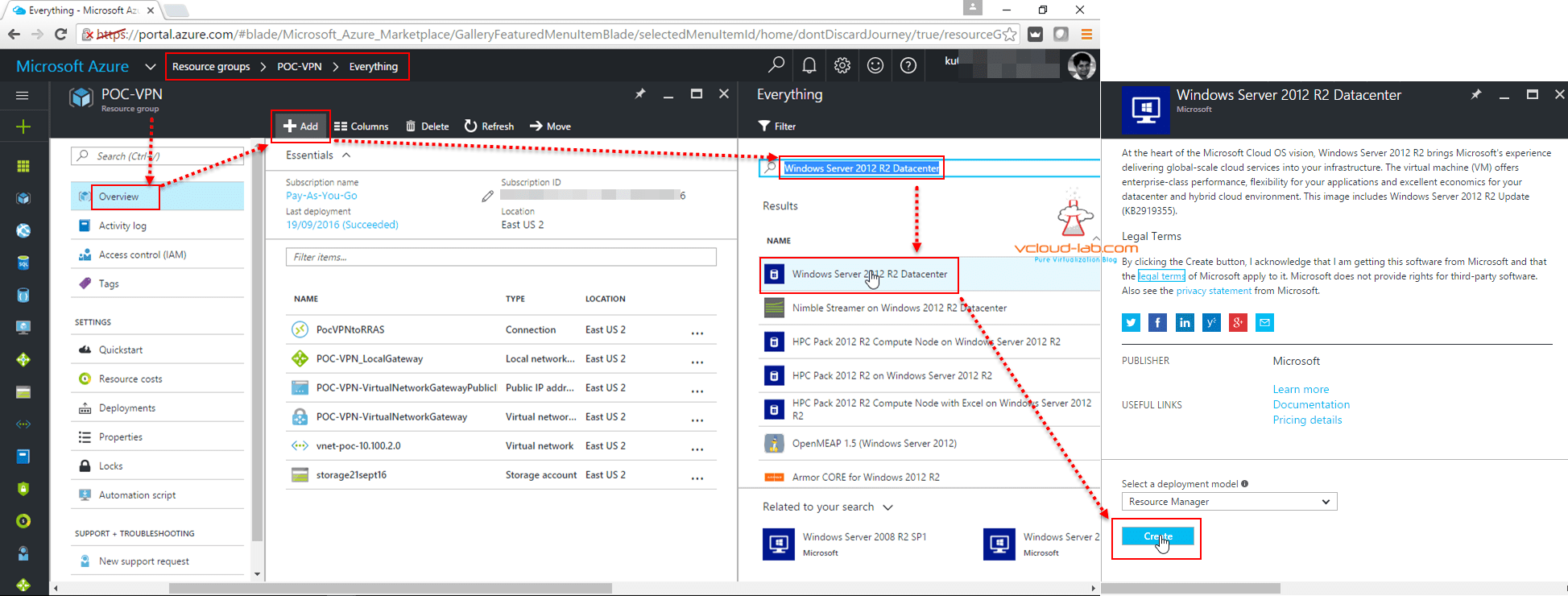Open the help question mark icon
1568x596 pixels.
[908, 65]
